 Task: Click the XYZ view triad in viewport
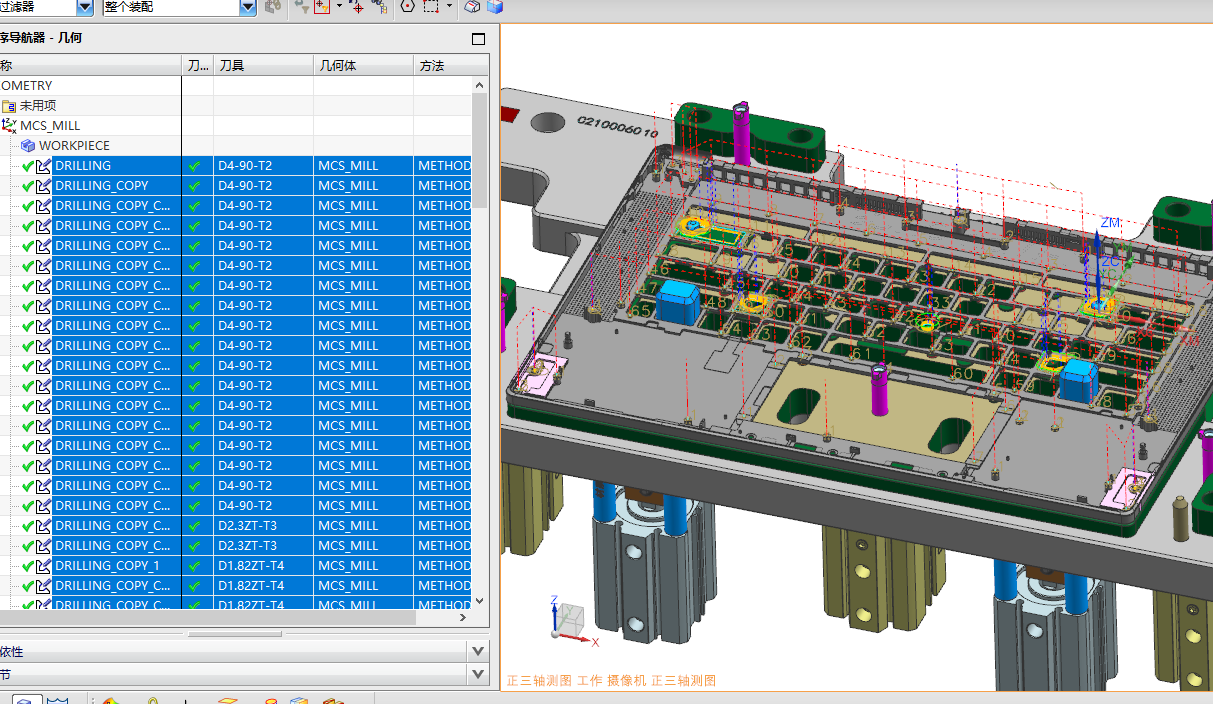point(570,620)
